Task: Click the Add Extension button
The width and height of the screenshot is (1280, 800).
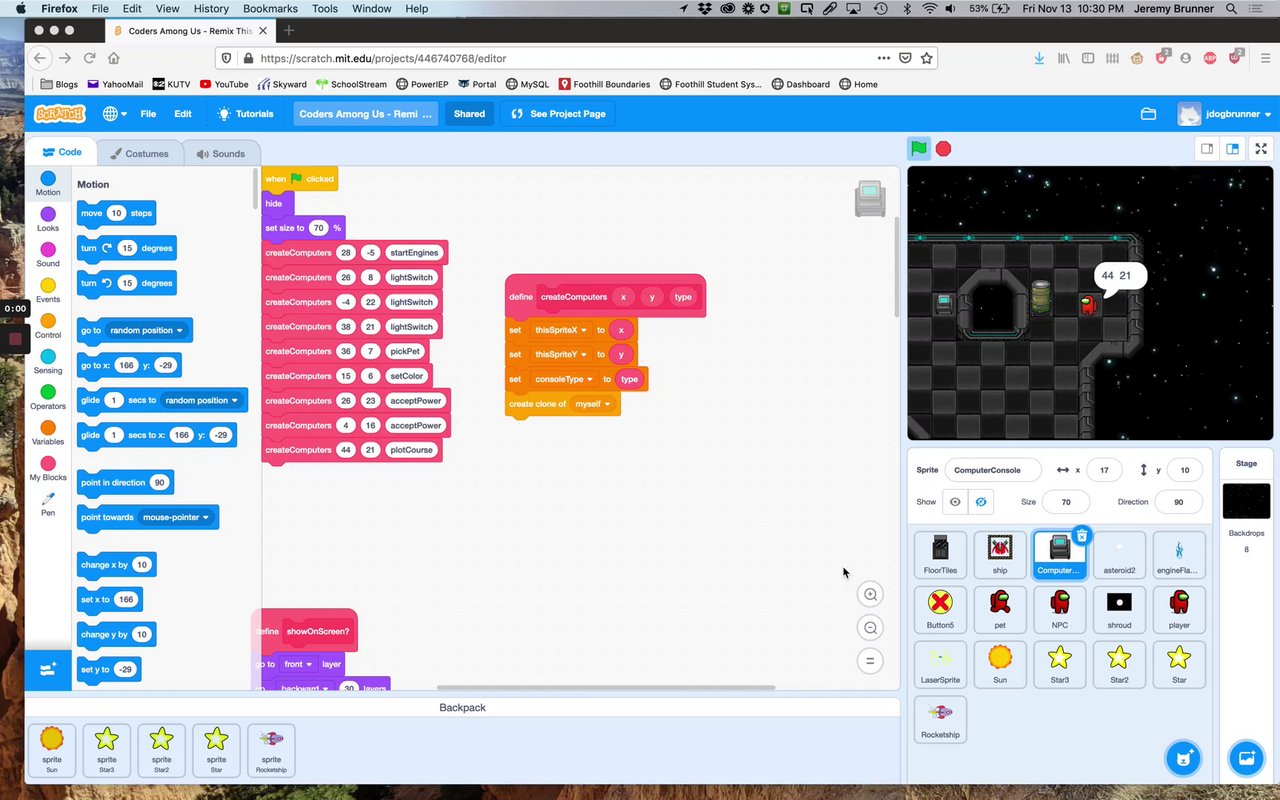Action: (48, 670)
